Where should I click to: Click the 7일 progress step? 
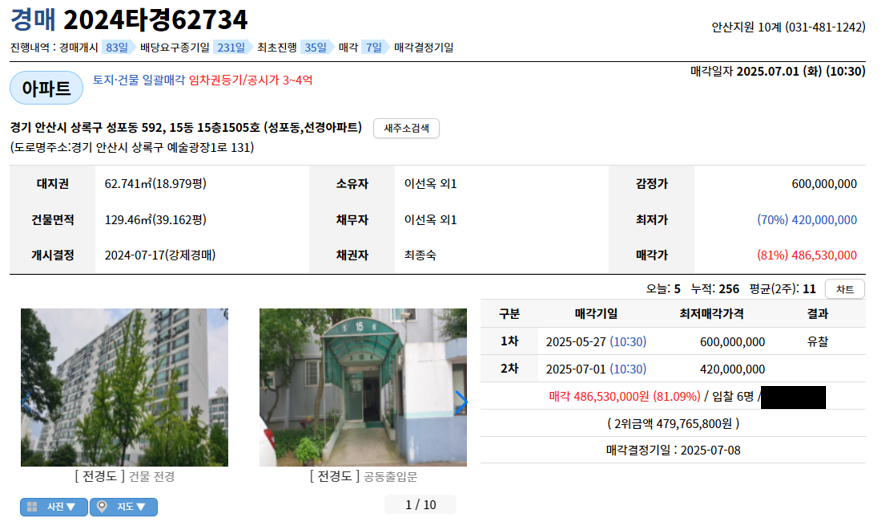point(375,48)
